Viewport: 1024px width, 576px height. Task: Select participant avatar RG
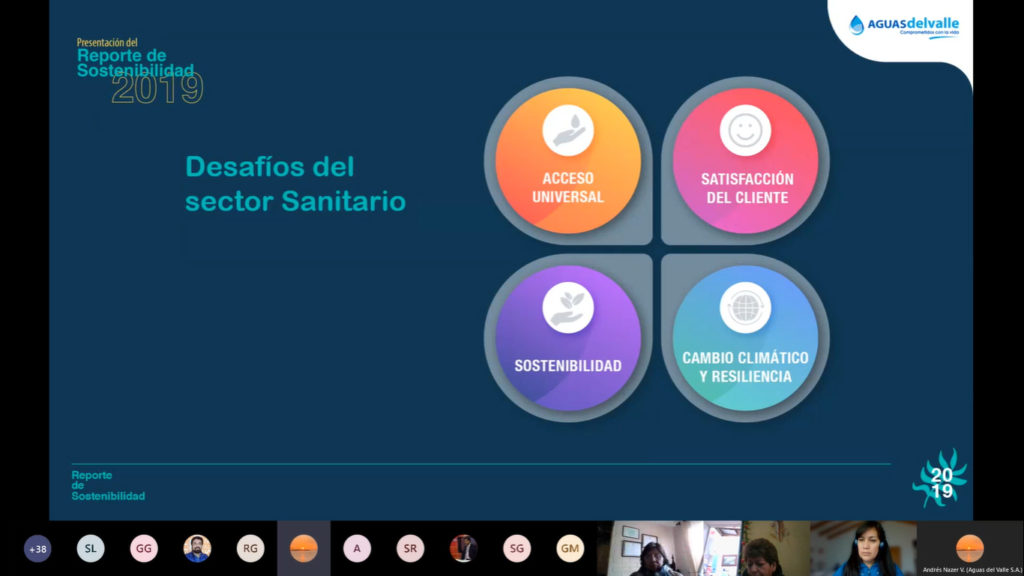click(250, 548)
